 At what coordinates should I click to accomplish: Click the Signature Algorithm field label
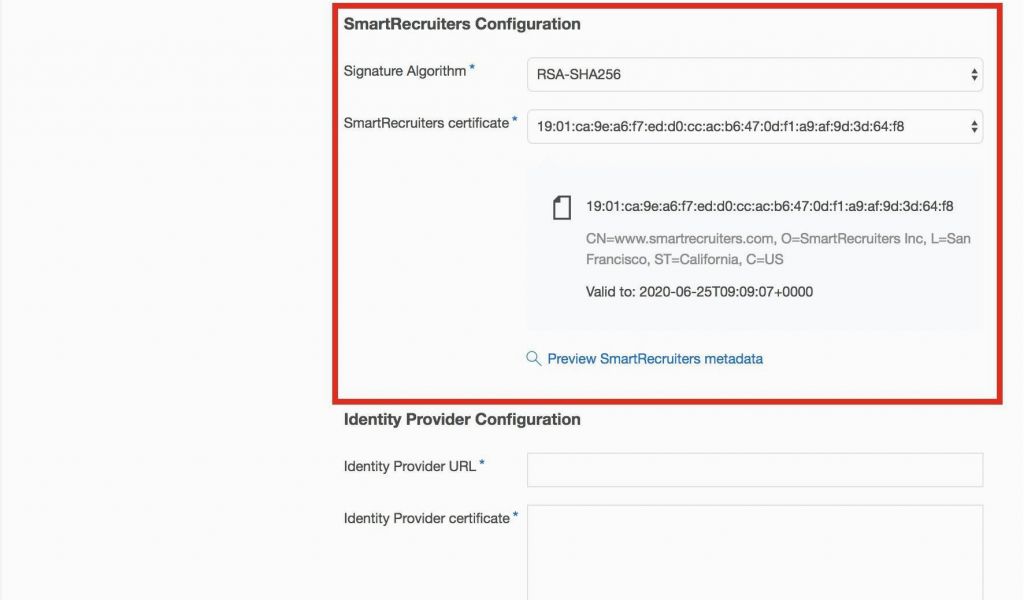(405, 71)
